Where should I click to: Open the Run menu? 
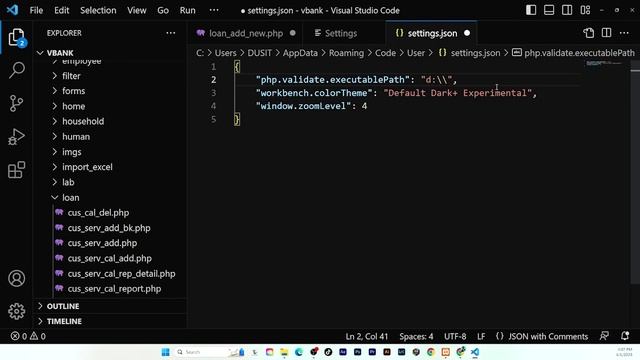(x=187, y=10)
